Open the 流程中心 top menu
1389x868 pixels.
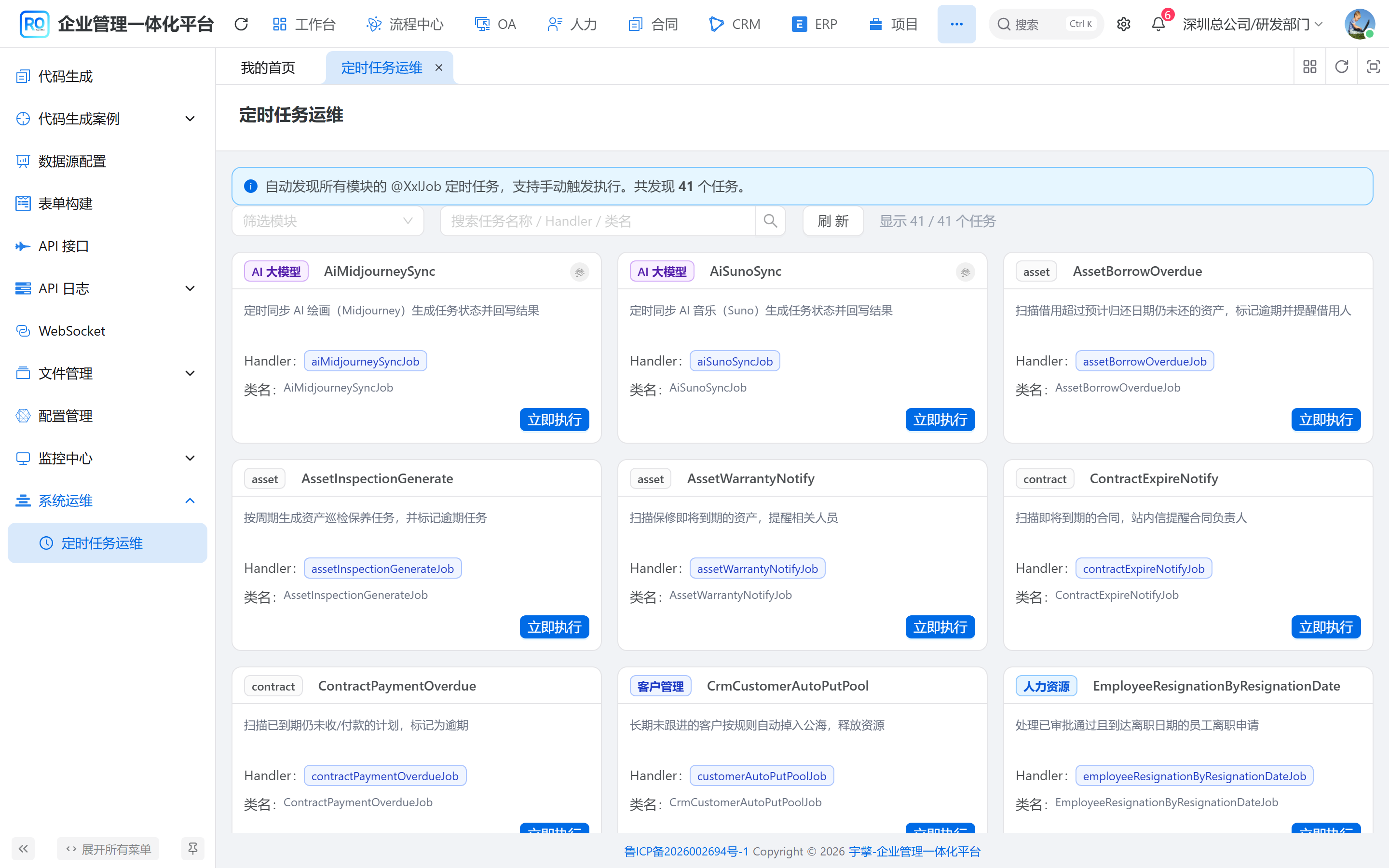click(x=405, y=24)
